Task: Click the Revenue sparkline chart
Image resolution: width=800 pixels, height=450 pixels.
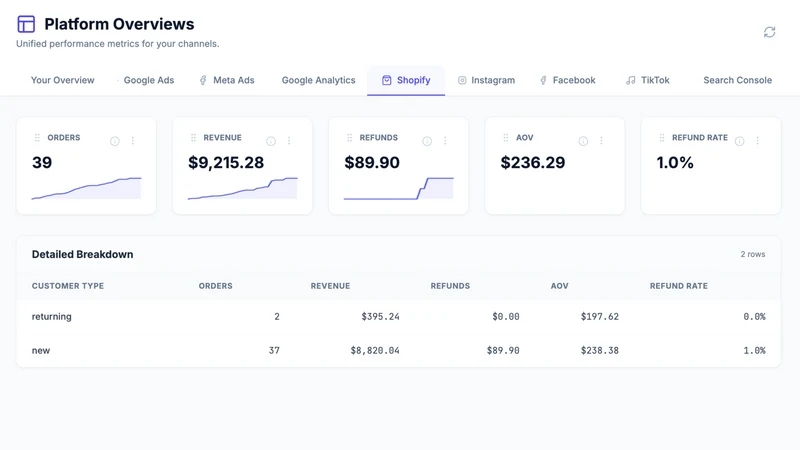Action: [x=242, y=188]
